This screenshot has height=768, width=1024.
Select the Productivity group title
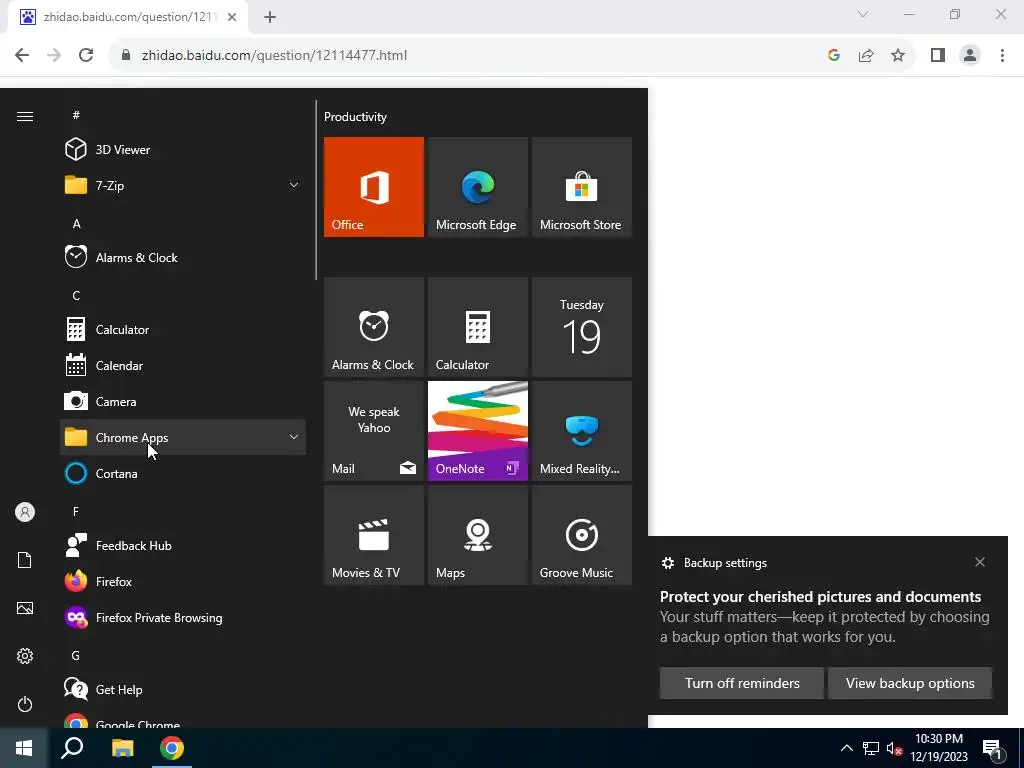click(x=355, y=117)
